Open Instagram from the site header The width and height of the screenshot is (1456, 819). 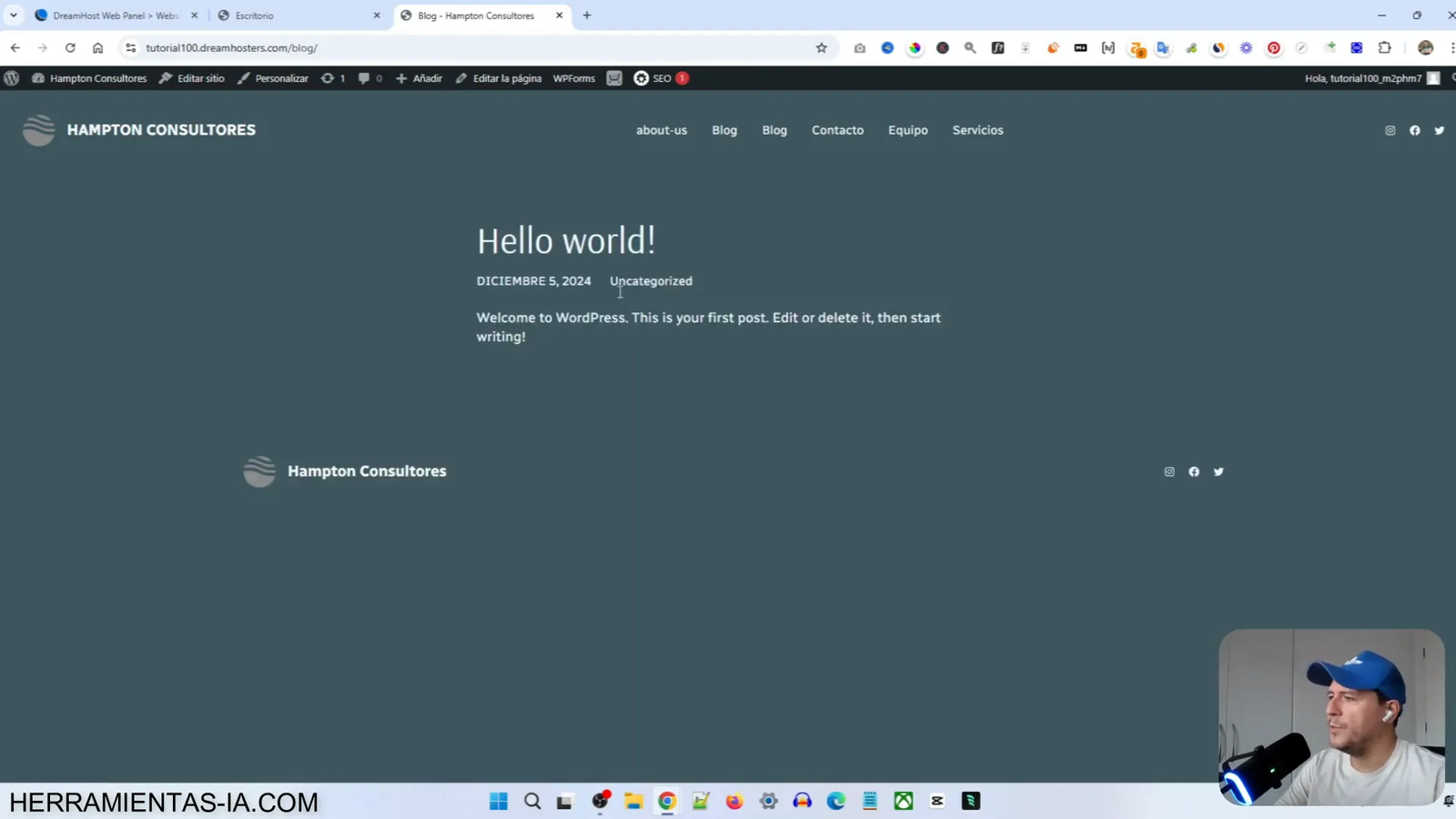click(x=1390, y=130)
